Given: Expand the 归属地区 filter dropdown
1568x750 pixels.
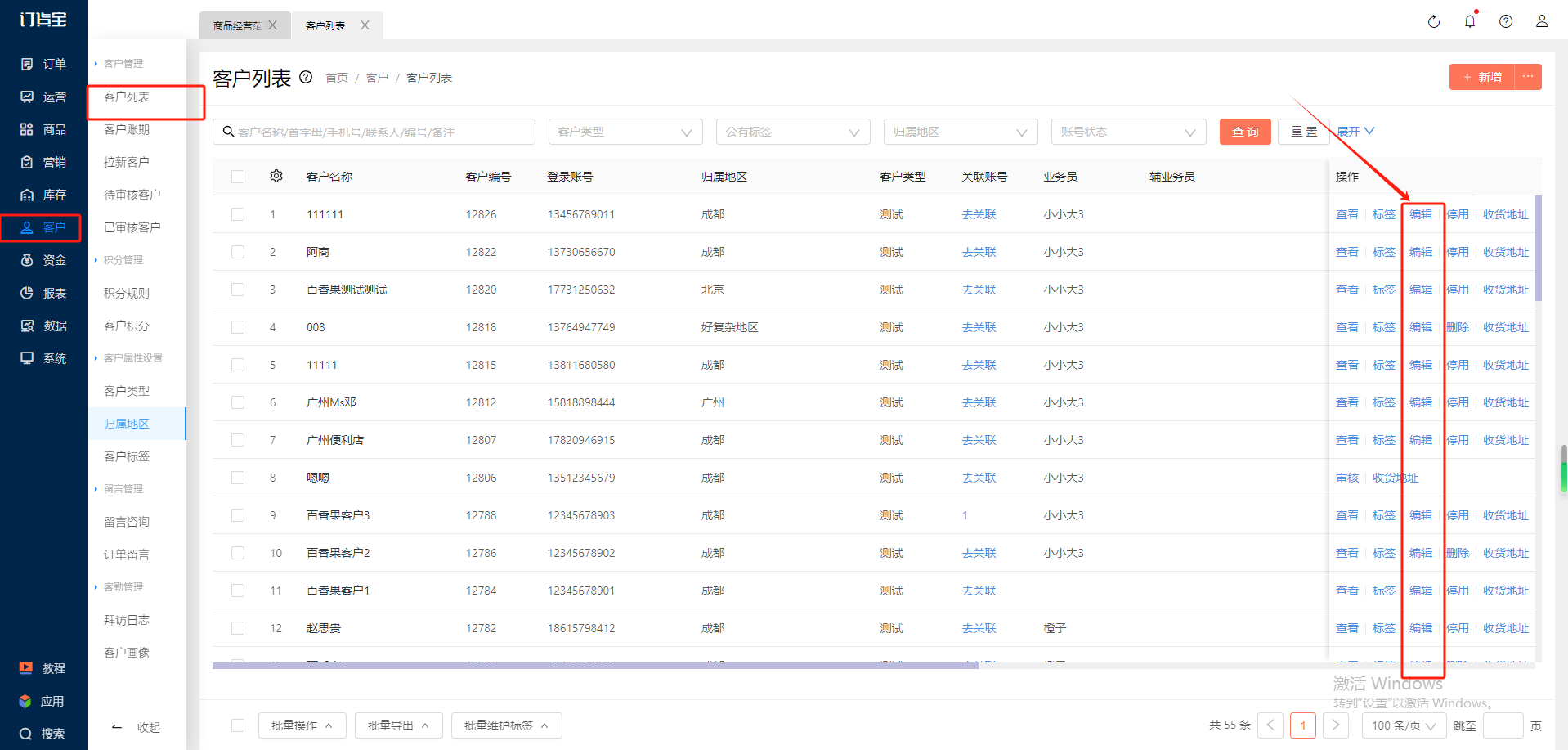Looking at the screenshot, I should tap(960, 132).
